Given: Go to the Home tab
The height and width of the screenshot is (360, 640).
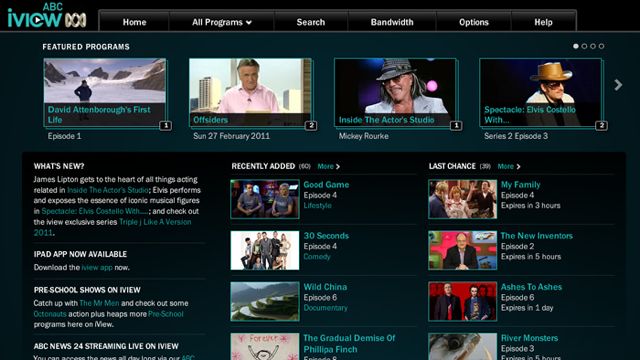Looking at the screenshot, I should tap(134, 22).
